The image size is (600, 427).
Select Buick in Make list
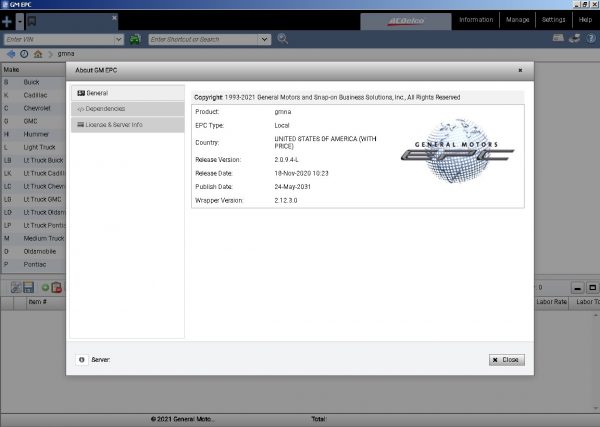point(34,82)
